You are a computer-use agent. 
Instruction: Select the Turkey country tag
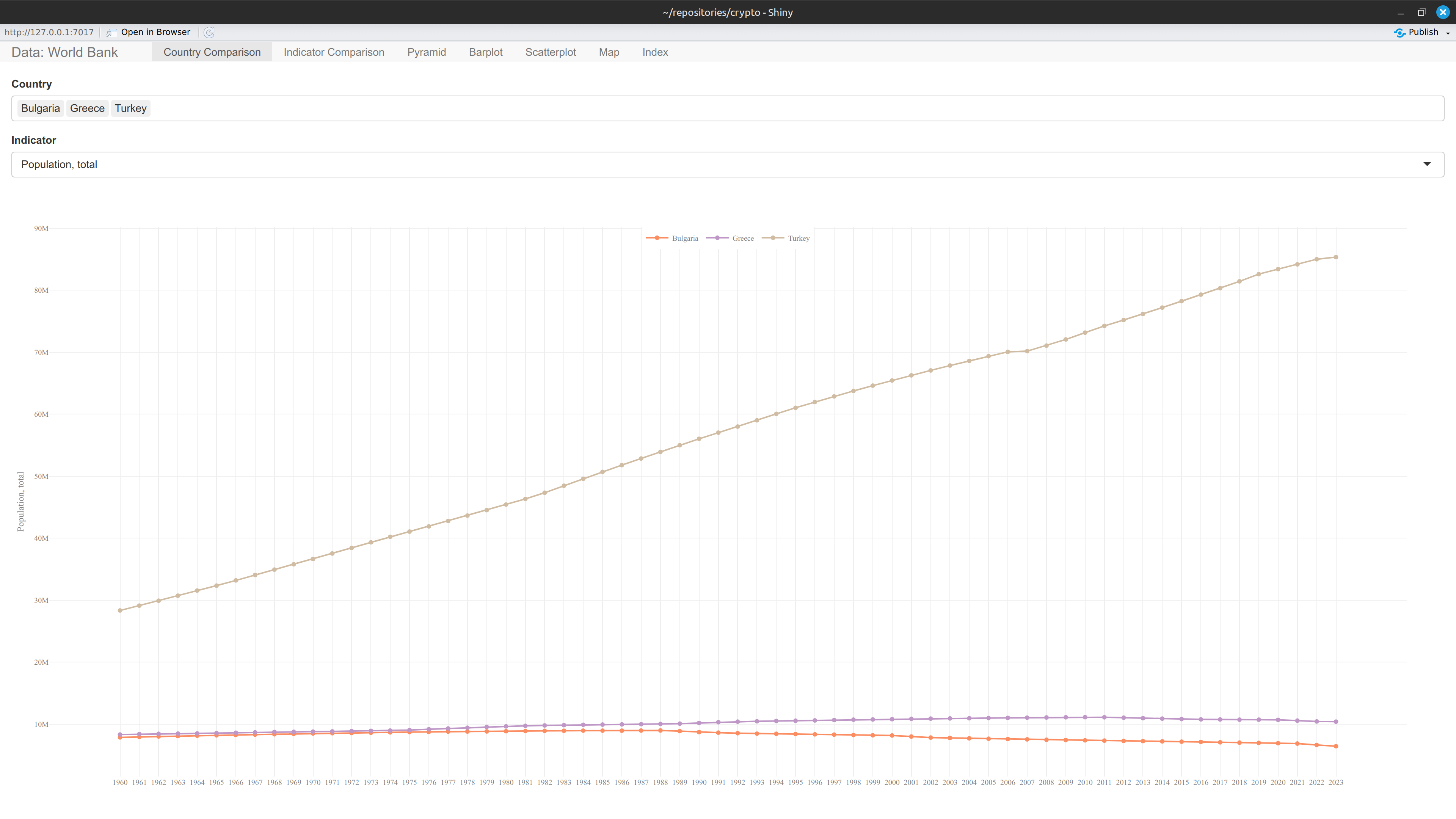(130, 108)
